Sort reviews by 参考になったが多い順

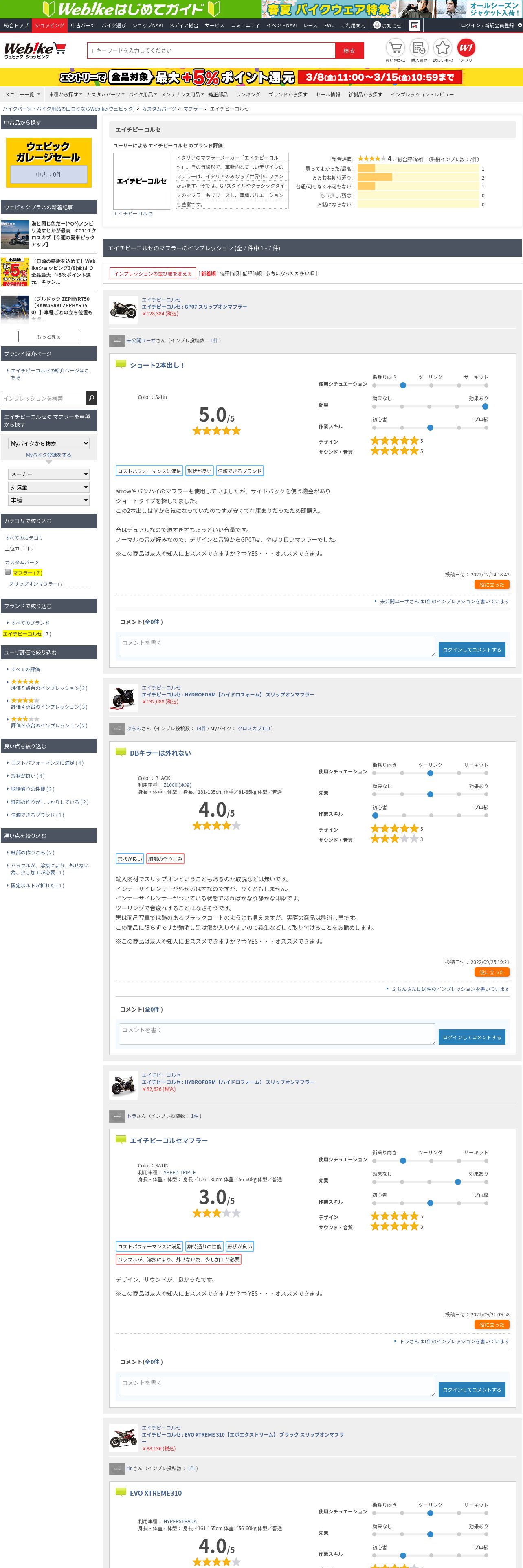click(x=290, y=273)
